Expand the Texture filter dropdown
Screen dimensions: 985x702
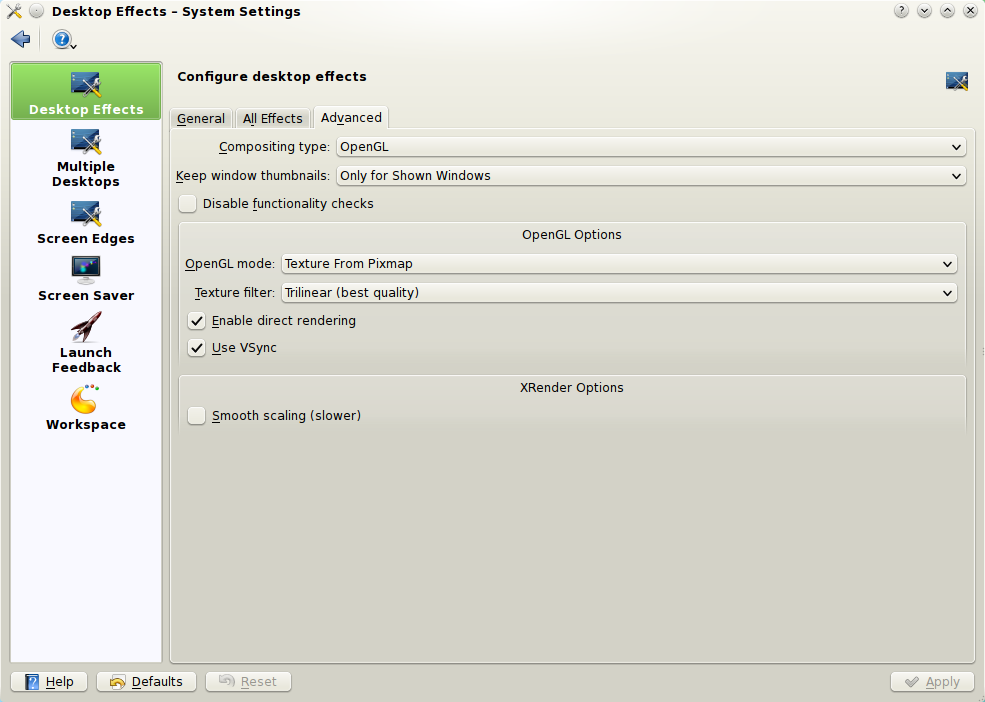pyautogui.click(x=618, y=293)
